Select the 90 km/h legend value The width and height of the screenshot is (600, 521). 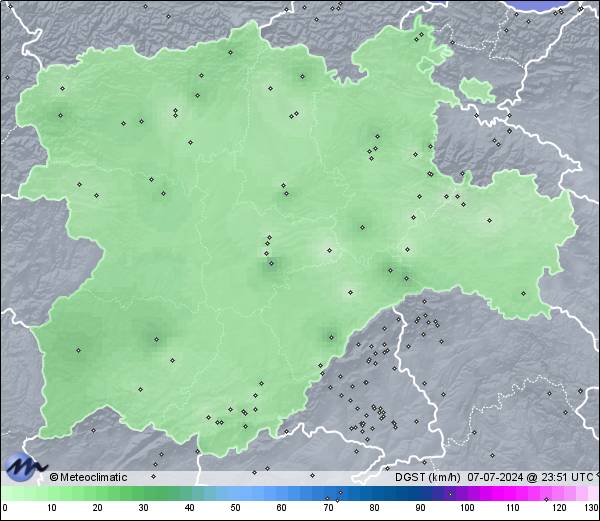click(x=420, y=508)
